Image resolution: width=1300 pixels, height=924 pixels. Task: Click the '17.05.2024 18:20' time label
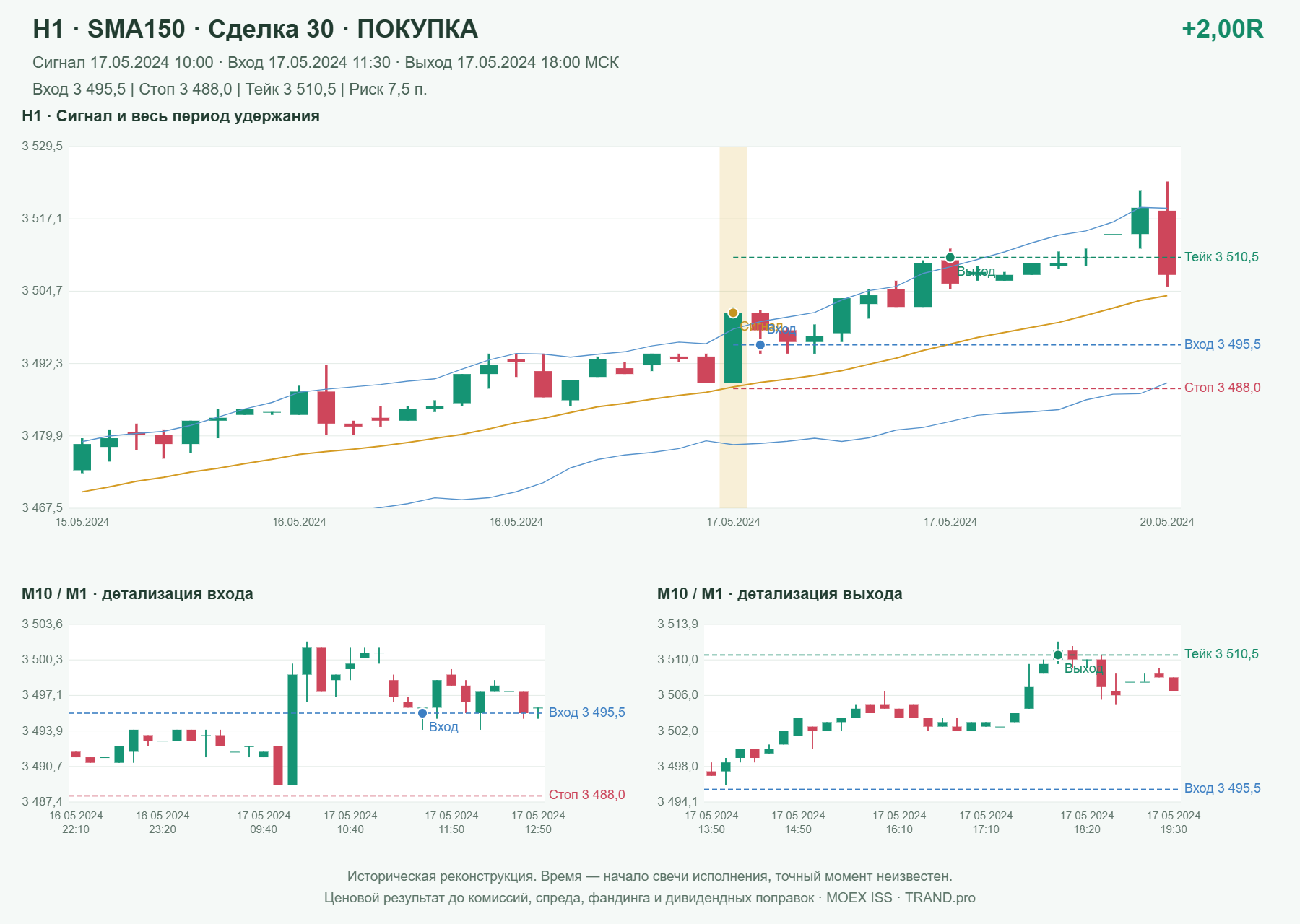[x=1087, y=822]
